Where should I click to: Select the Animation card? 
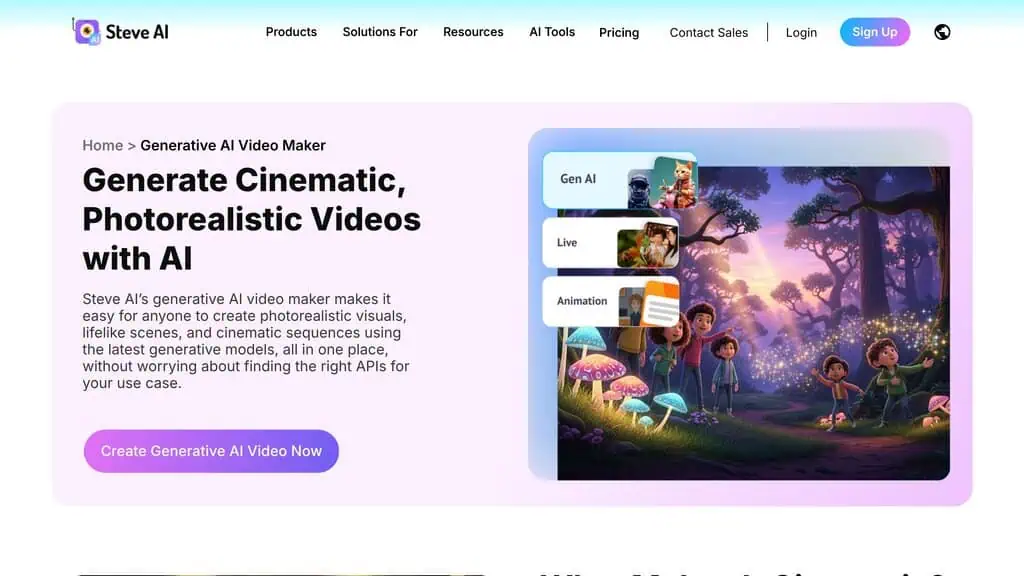point(611,301)
